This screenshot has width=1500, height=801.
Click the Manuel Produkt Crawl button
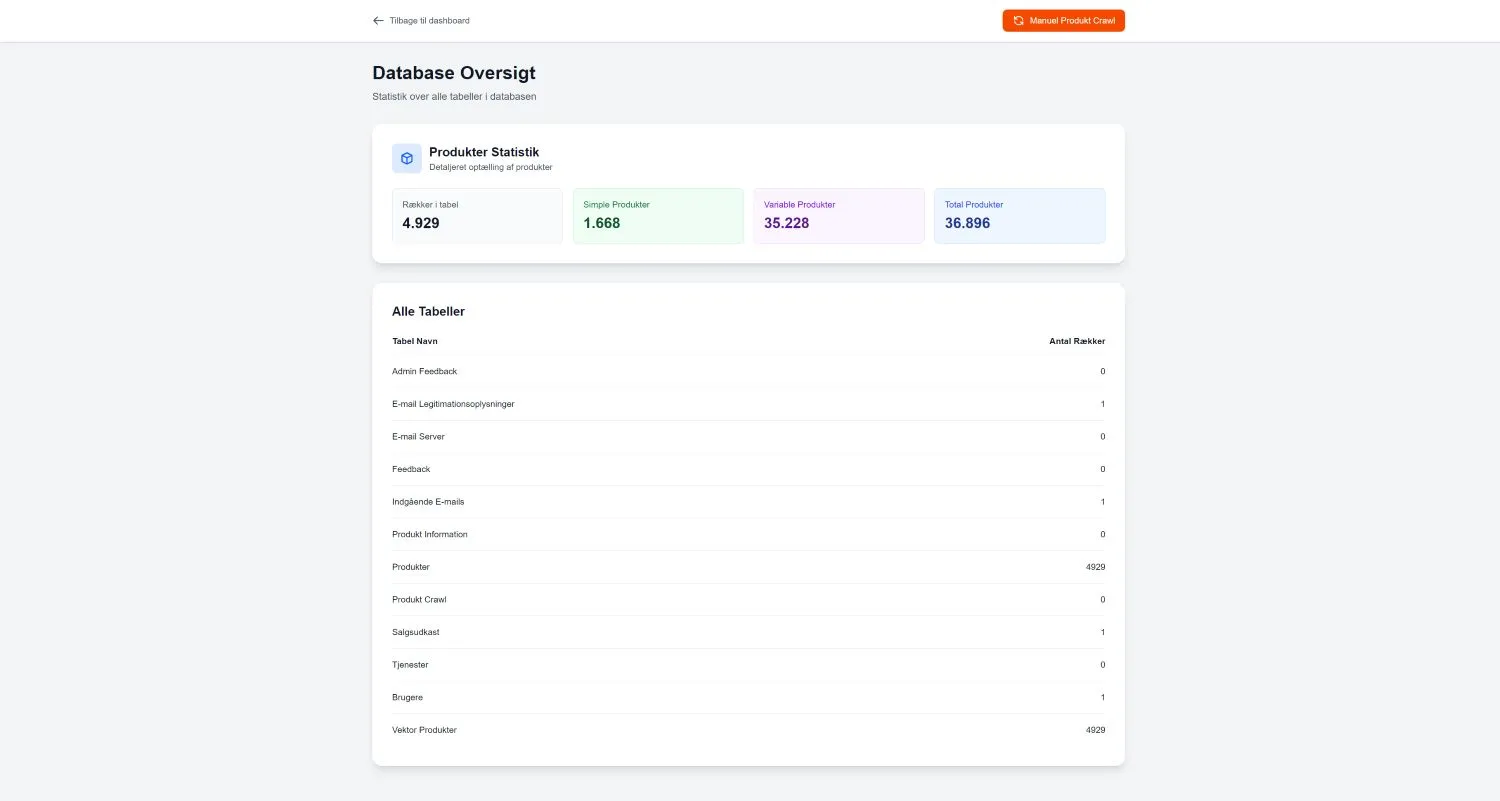pos(1063,20)
